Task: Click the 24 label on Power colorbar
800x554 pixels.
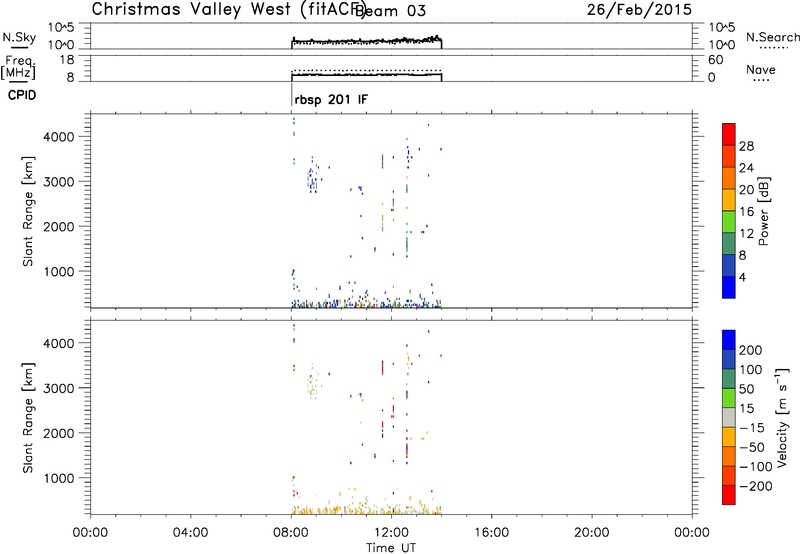Action: pyautogui.click(x=746, y=168)
